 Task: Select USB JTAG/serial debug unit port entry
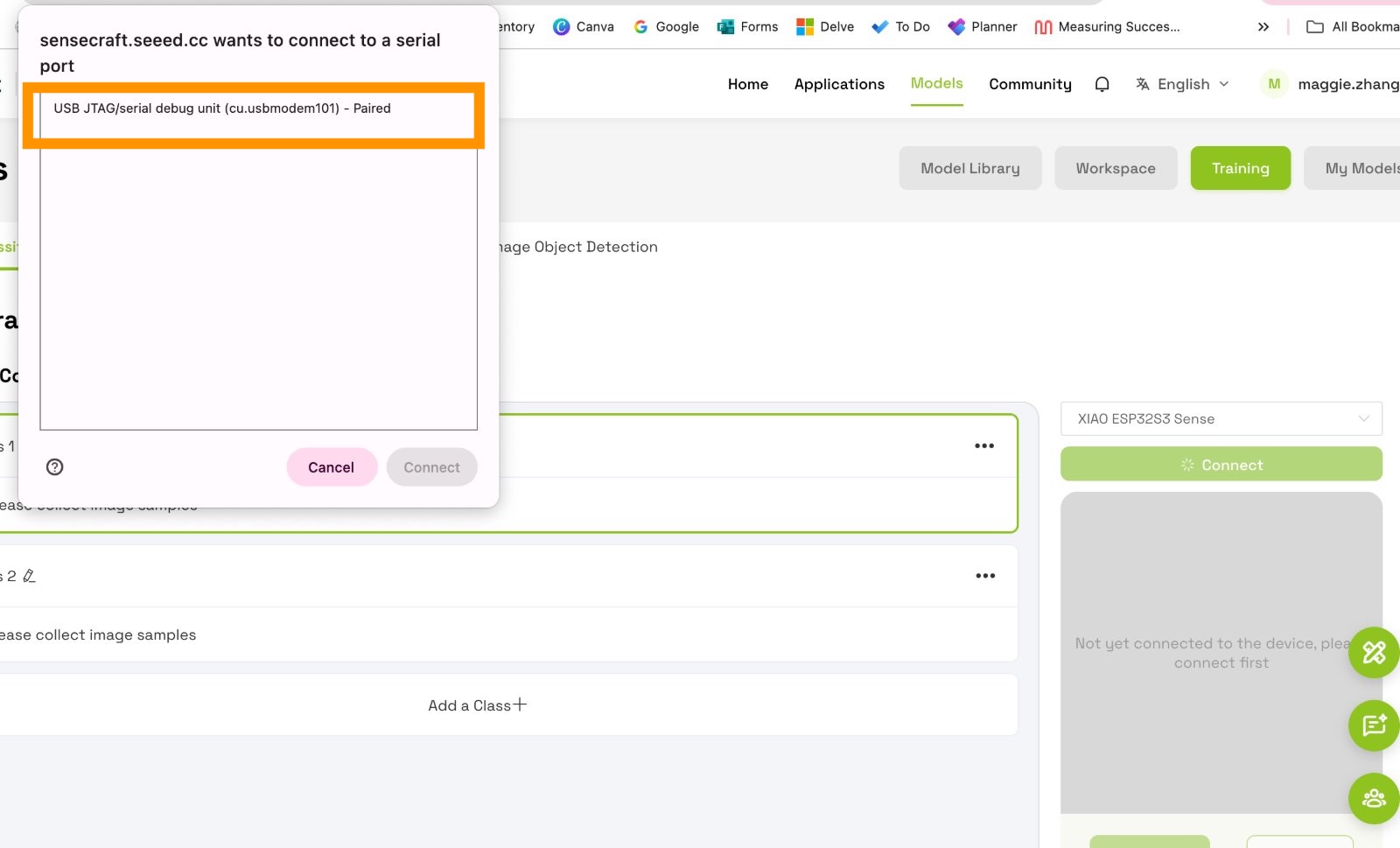coord(257,109)
